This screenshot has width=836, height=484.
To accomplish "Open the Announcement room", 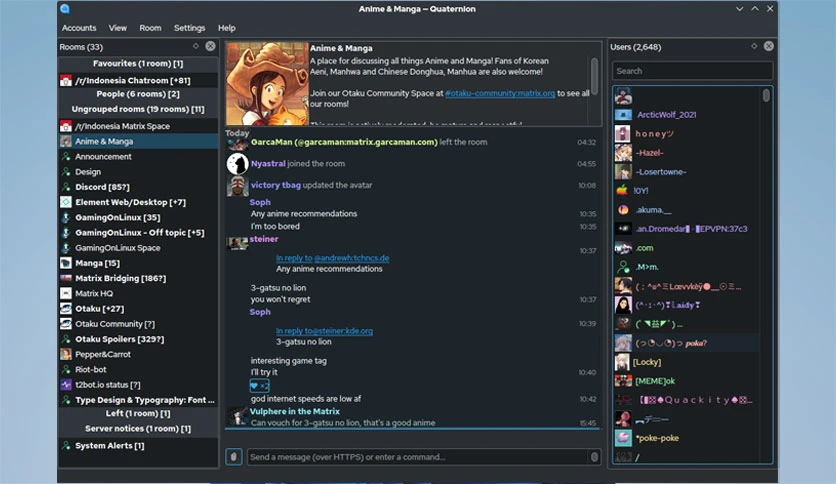I will tap(138, 157).
